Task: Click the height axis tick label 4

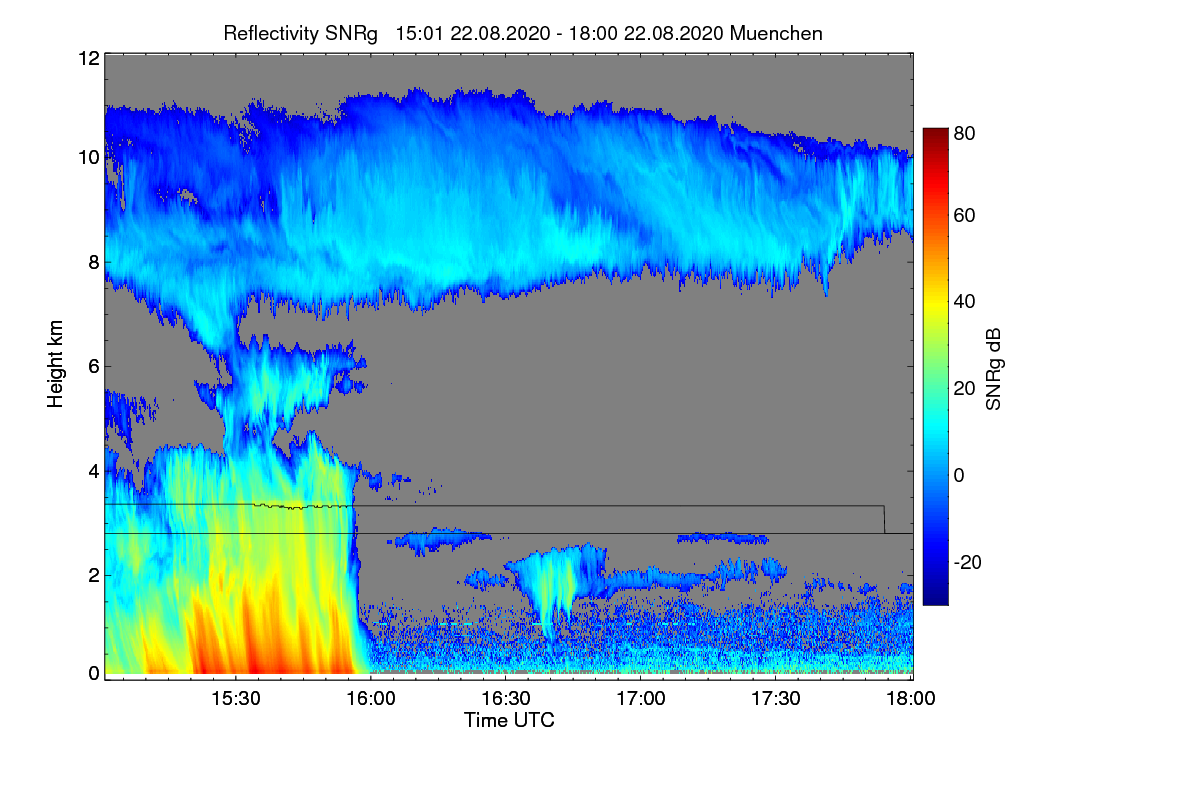Action: tap(93, 470)
